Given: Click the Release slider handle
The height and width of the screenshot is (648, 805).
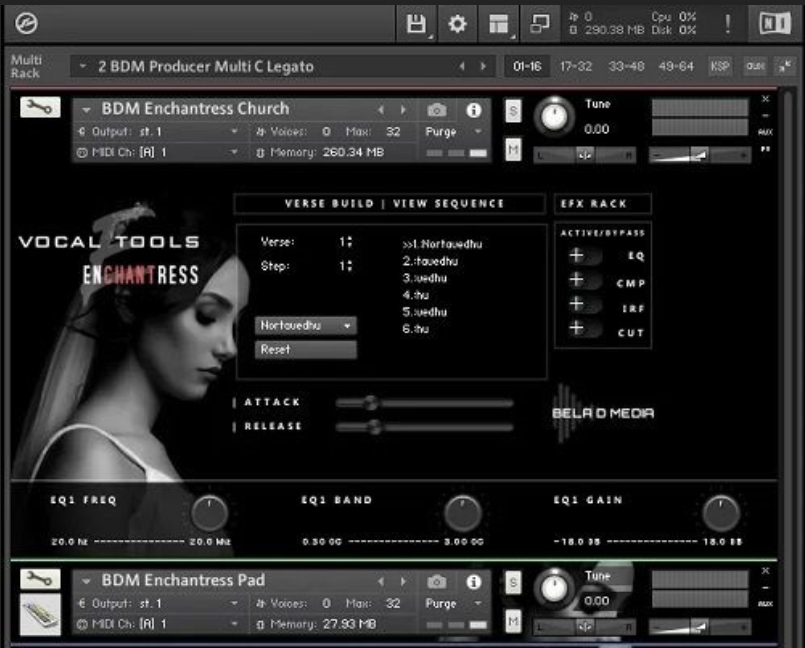Looking at the screenshot, I should (375, 427).
